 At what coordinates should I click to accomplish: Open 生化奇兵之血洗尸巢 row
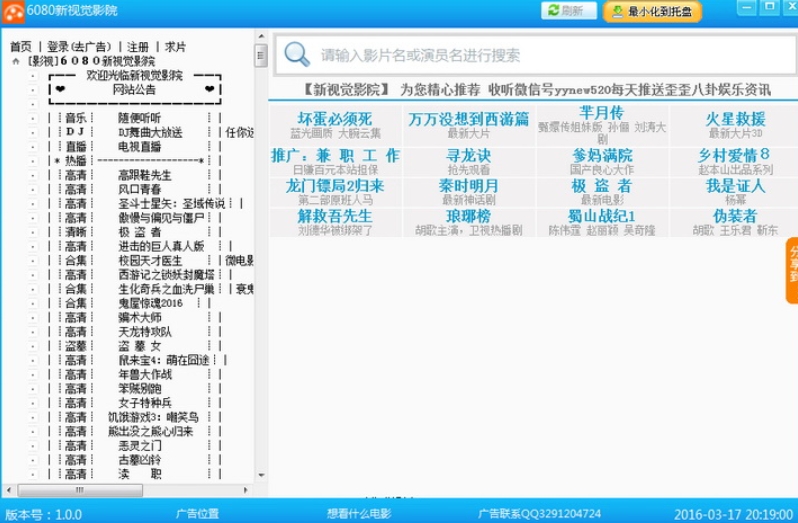[166, 289]
